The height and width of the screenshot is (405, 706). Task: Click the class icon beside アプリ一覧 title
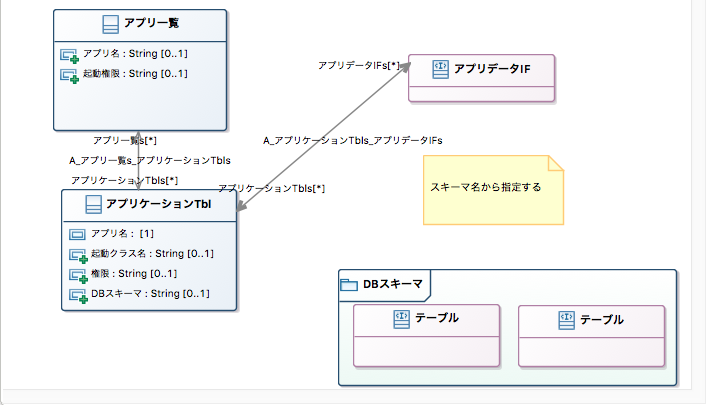110,24
